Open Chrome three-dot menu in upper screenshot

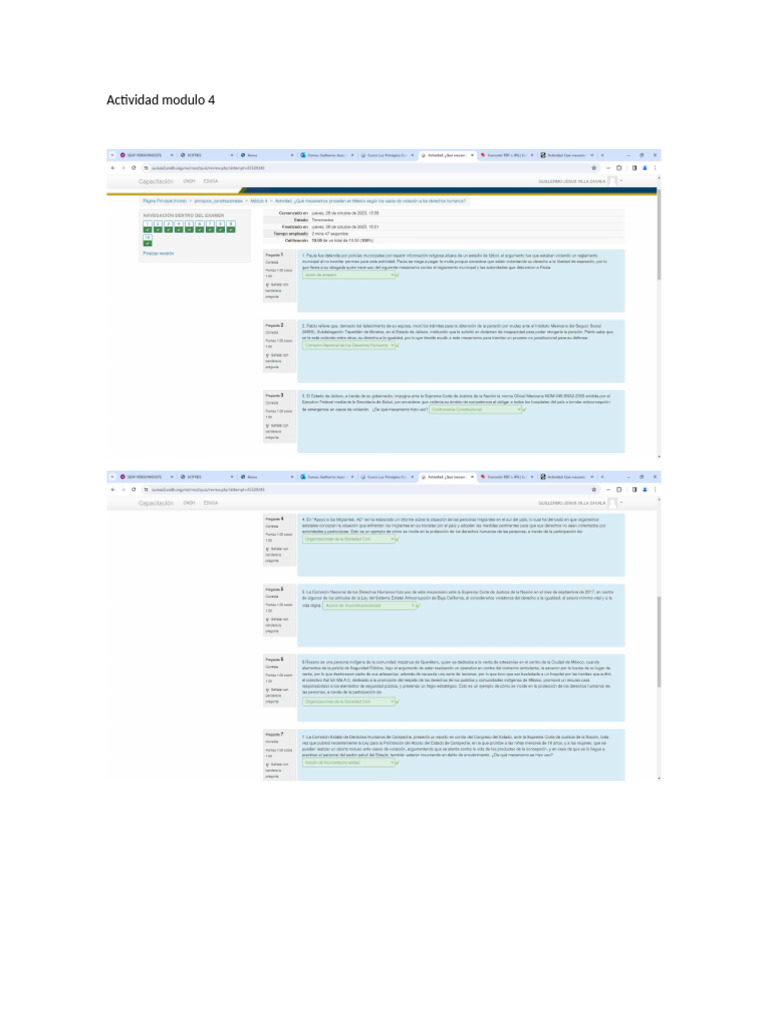[654, 168]
